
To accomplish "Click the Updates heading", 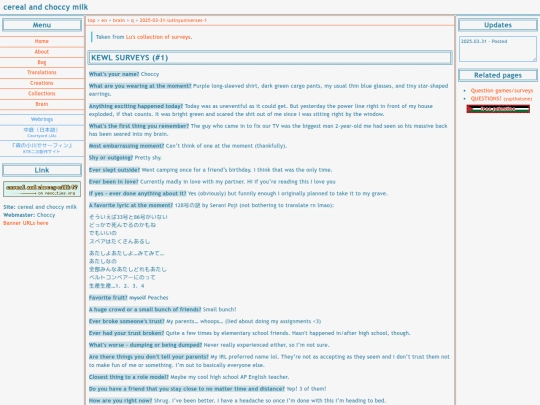I will pos(498,25).
